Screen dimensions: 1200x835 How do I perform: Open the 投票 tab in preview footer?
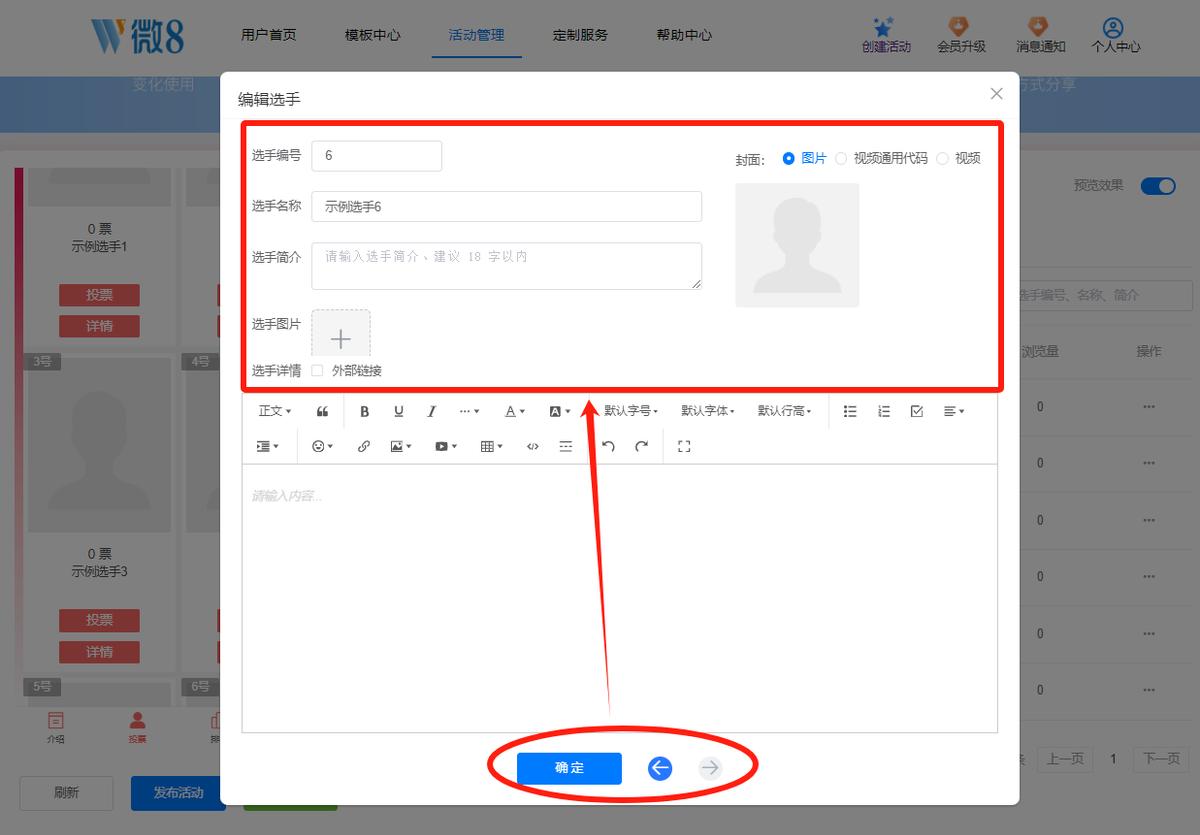click(x=137, y=728)
